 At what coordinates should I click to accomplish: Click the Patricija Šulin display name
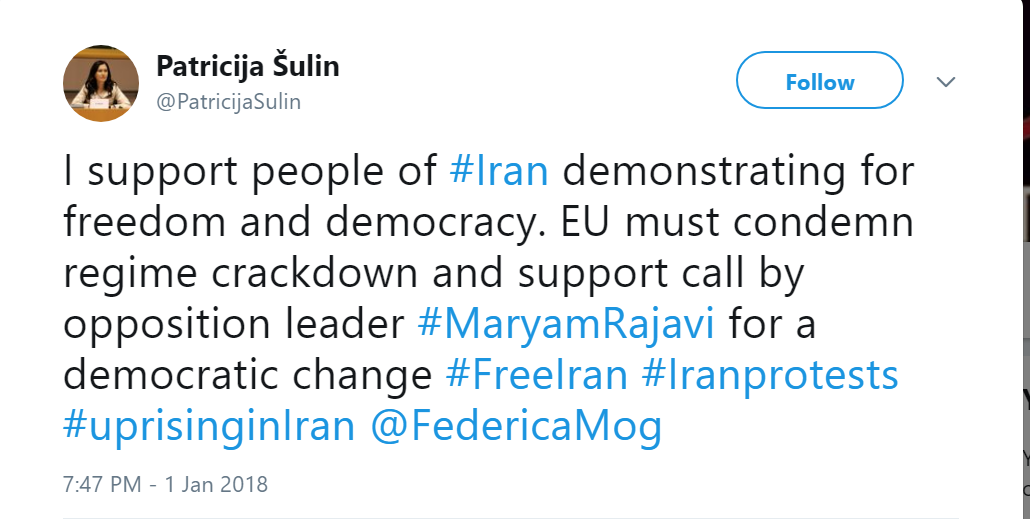[248, 67]
